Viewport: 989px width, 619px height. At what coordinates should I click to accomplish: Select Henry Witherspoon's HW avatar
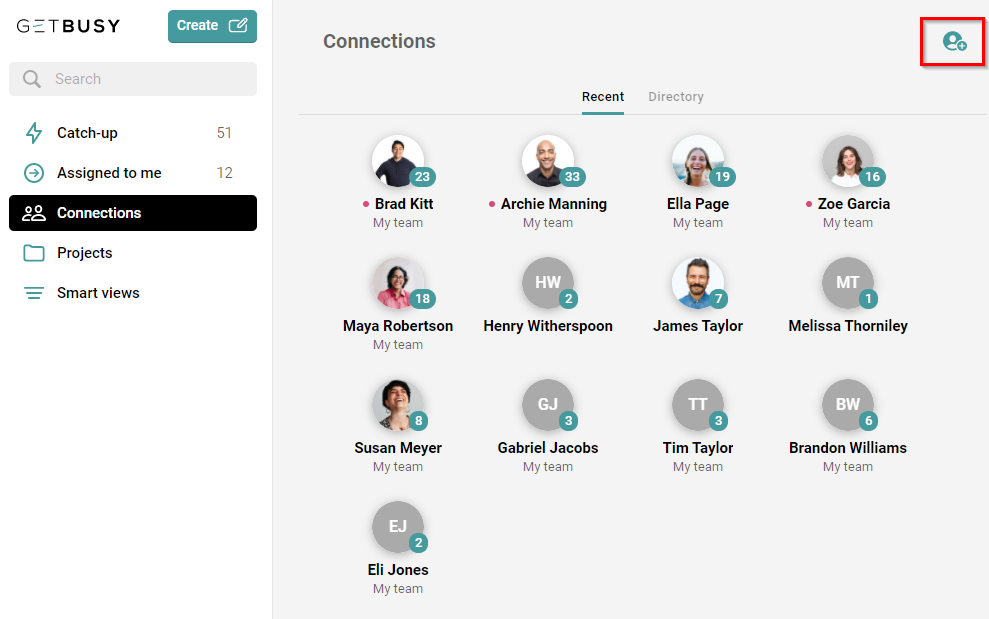(x=548, y=283)
